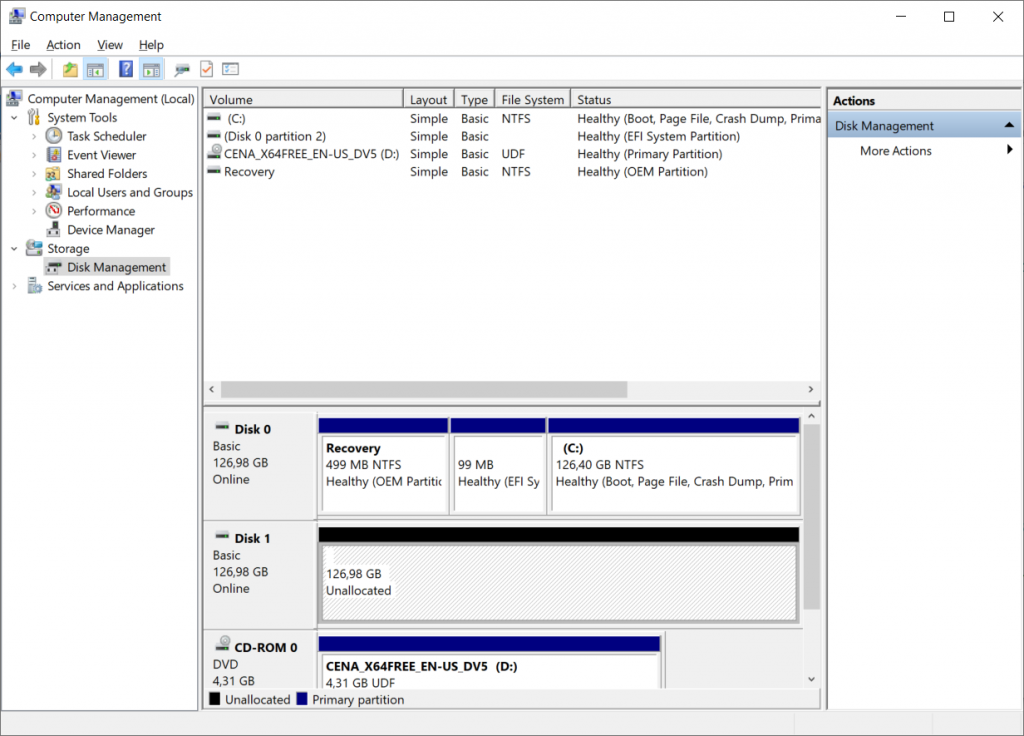This screenshot has width=1024, height=736.
Task: Click the Up One Level folder icon
Action: tap(70, 69)
